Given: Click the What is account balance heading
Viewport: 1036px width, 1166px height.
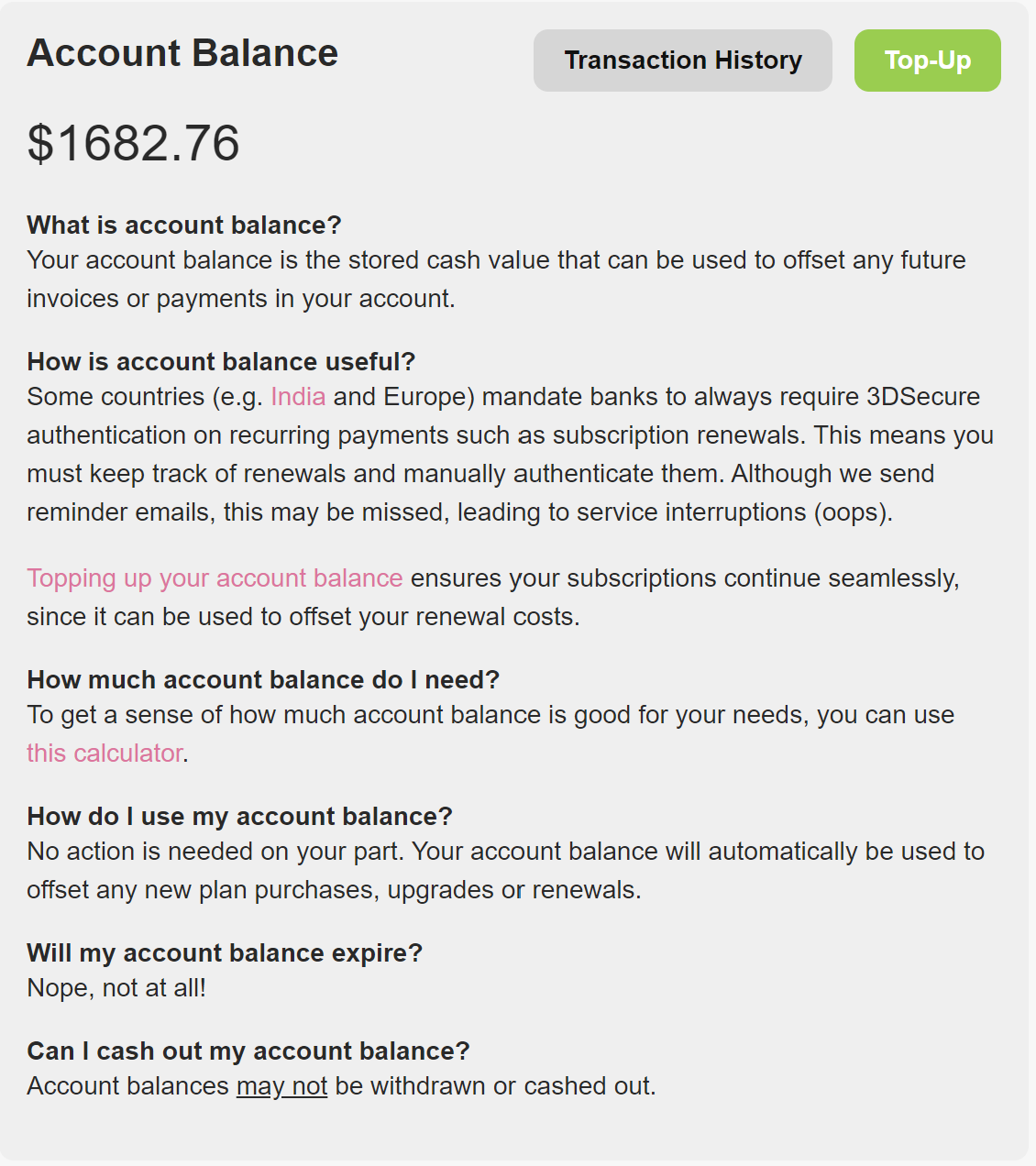Looking at the screenshot, I should click(x=182, y=225).
